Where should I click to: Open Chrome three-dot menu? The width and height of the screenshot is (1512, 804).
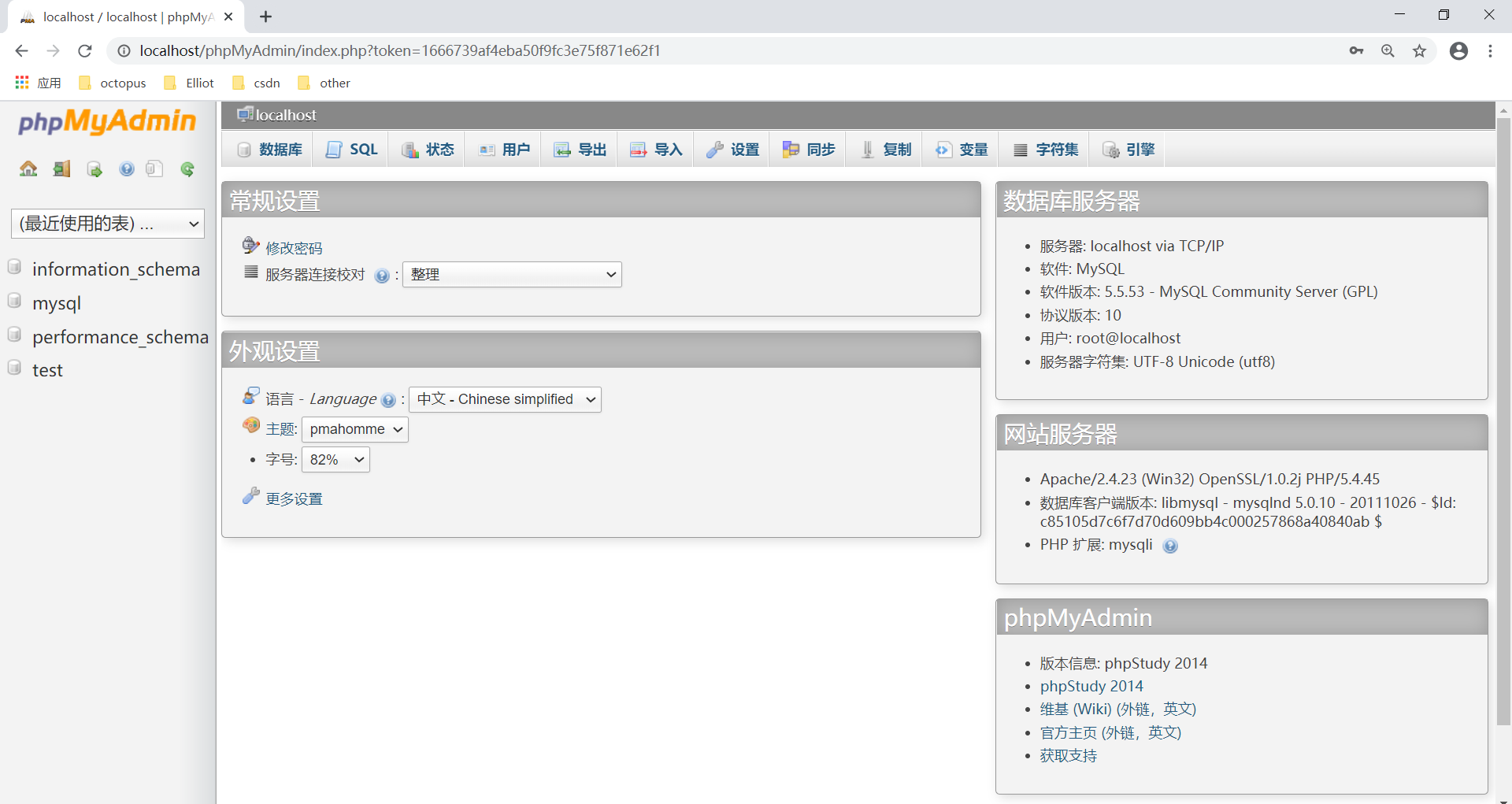[x=1490, y=50]
